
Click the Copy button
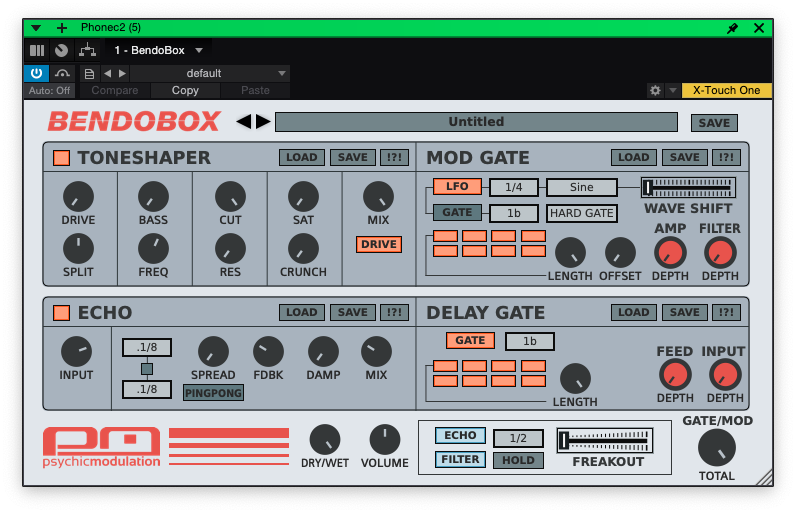[x=185, y=90]
